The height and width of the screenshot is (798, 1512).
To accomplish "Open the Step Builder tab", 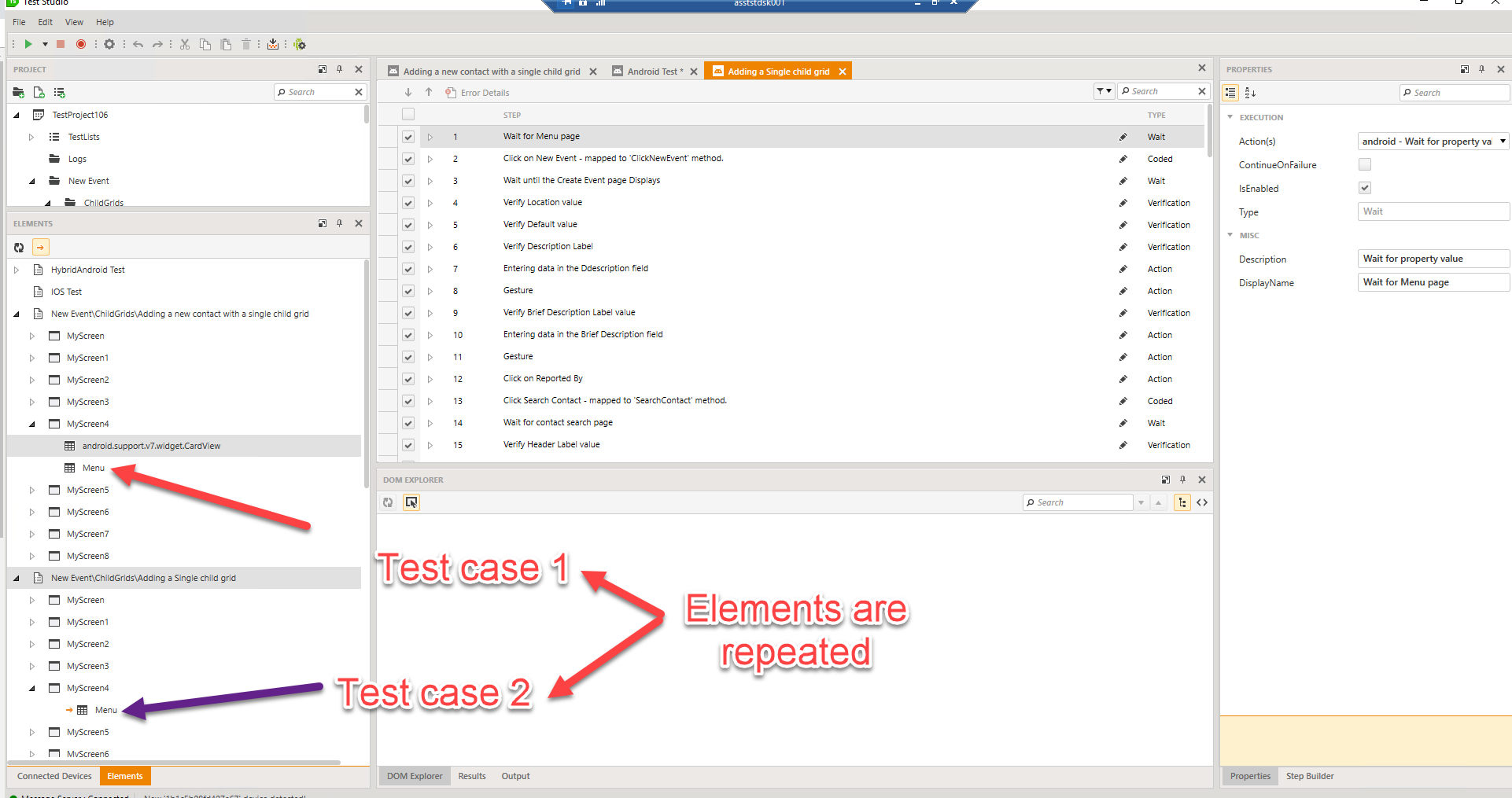I will click(1309, 776).
